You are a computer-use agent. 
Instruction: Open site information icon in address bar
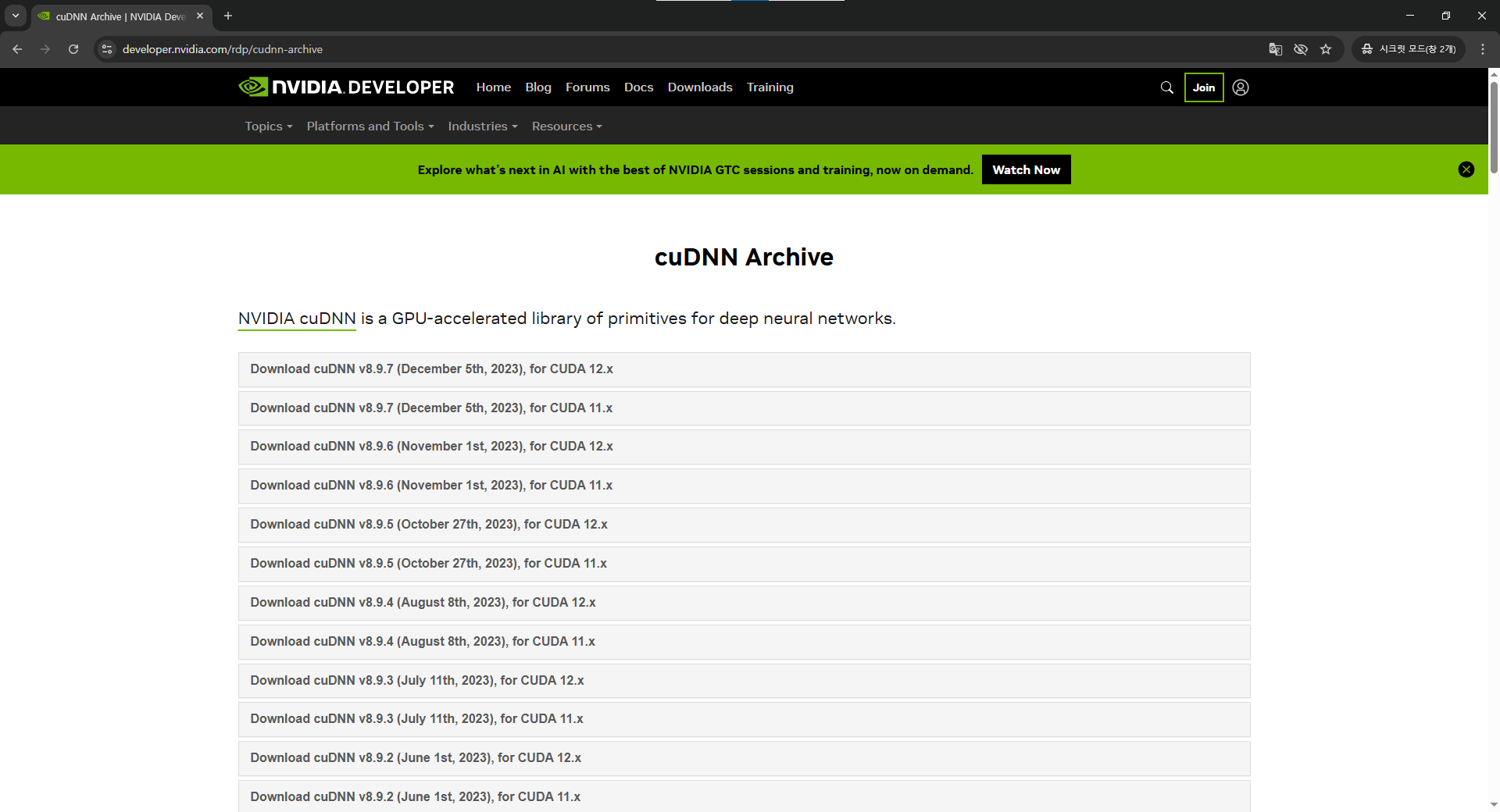pyautogui.click(x=107, y=49)
